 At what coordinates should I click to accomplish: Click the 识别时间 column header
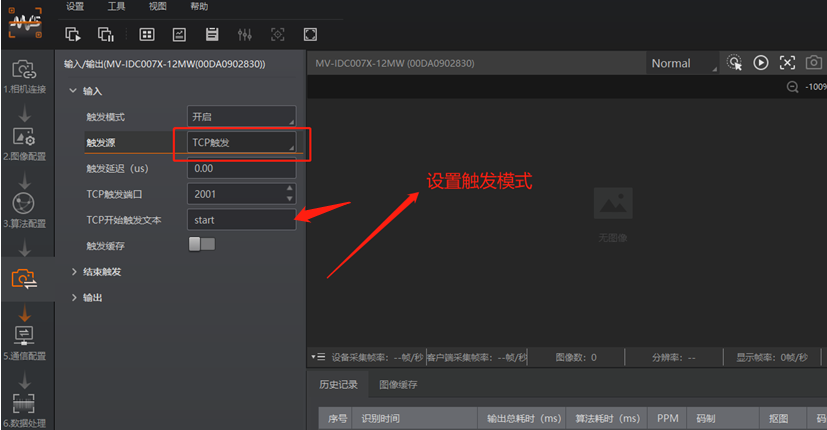[415, 418]
